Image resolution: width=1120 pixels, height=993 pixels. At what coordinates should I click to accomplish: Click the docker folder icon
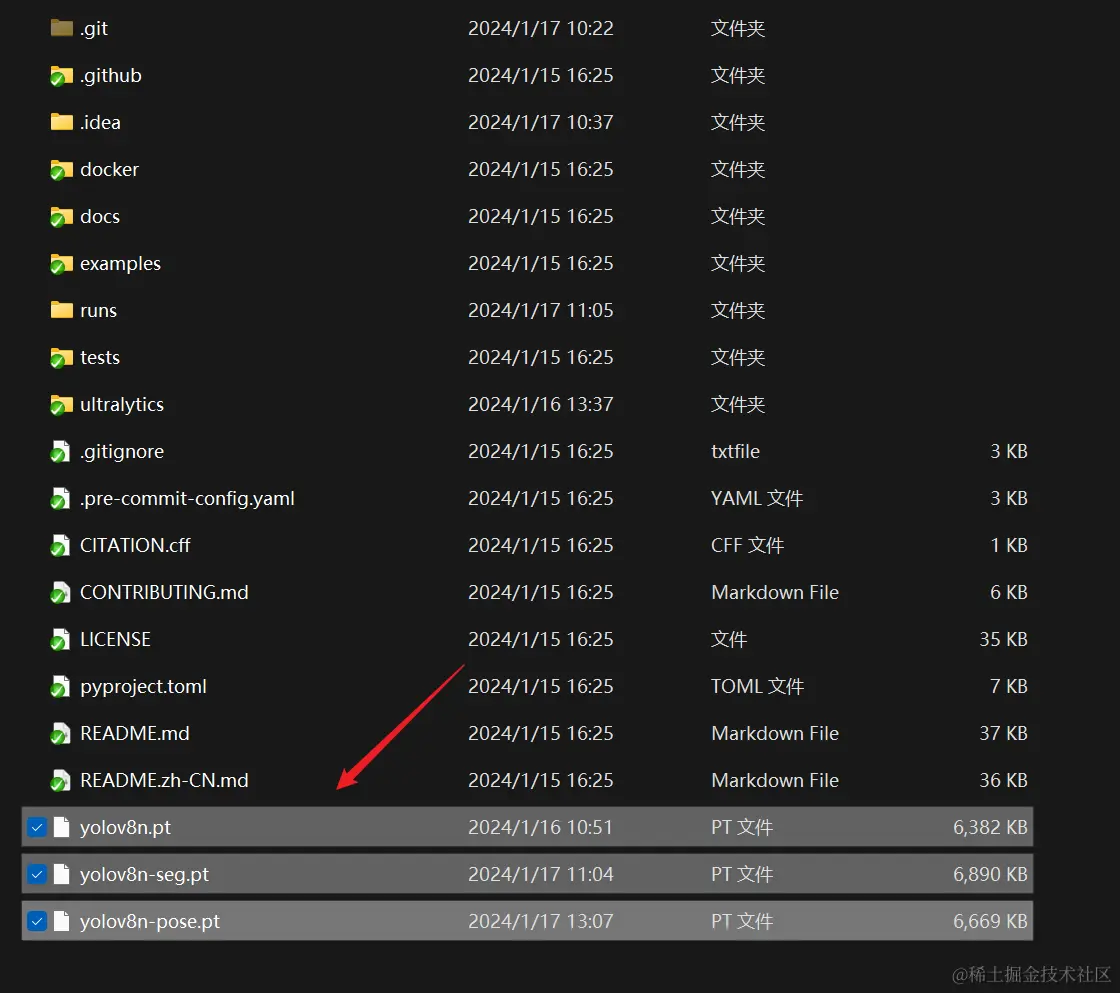pos(61,169)
